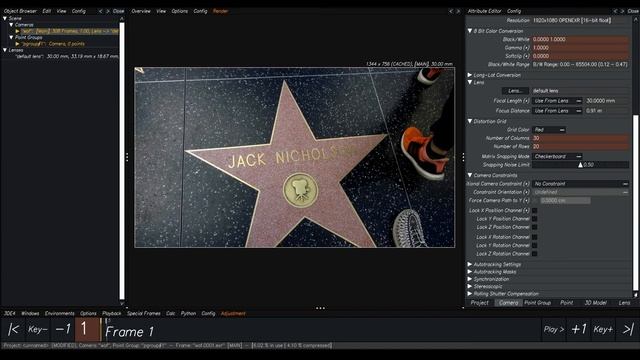Open the Python menu
The width and height of the screenshot is (640, 360).
point(188,313)
